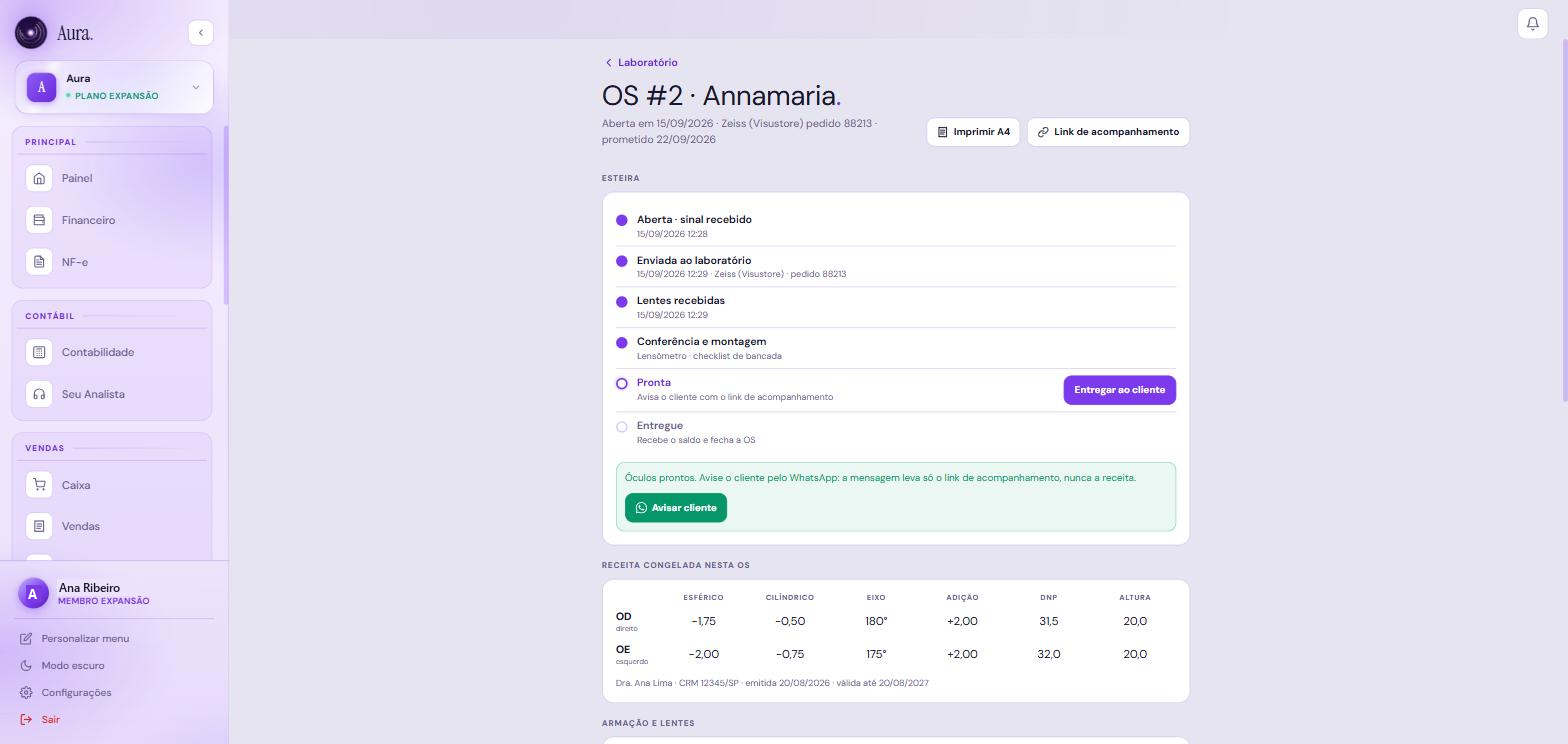Screen dimensions: 1568x744
Task: Click the OD DNP value 31,5
Action: [x=1048, y=621]
